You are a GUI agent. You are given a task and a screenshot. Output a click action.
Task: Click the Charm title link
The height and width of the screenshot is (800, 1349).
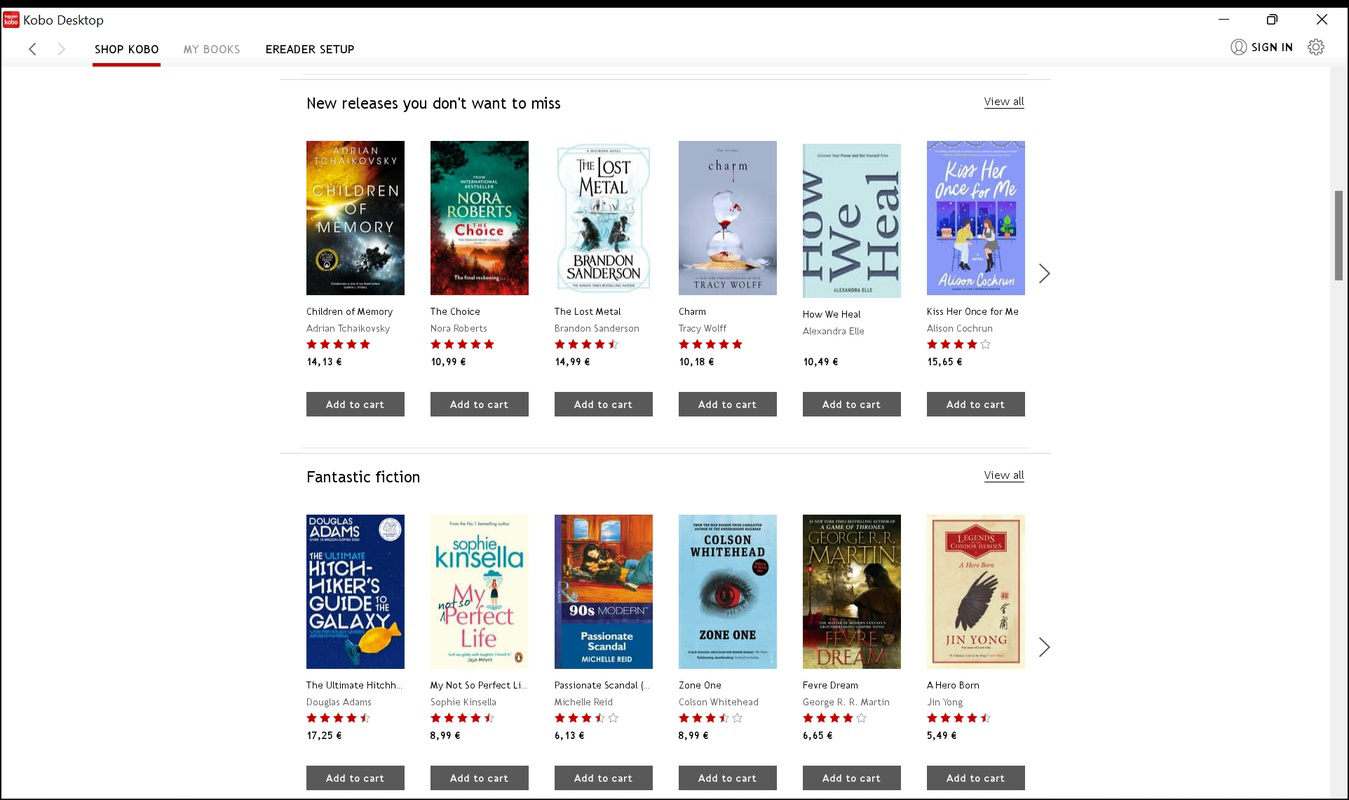click(x=692, y=312)
